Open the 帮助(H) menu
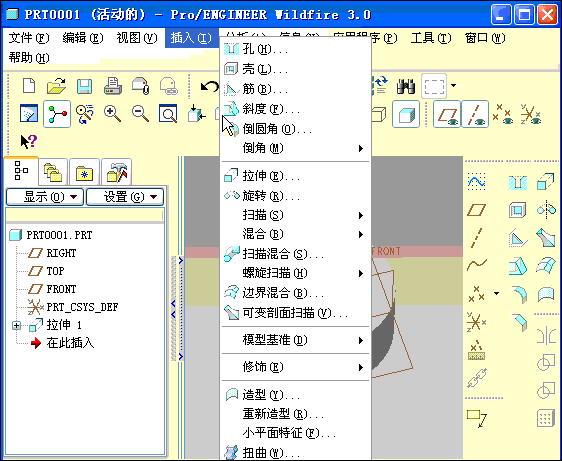 click(x=29, y=58)
